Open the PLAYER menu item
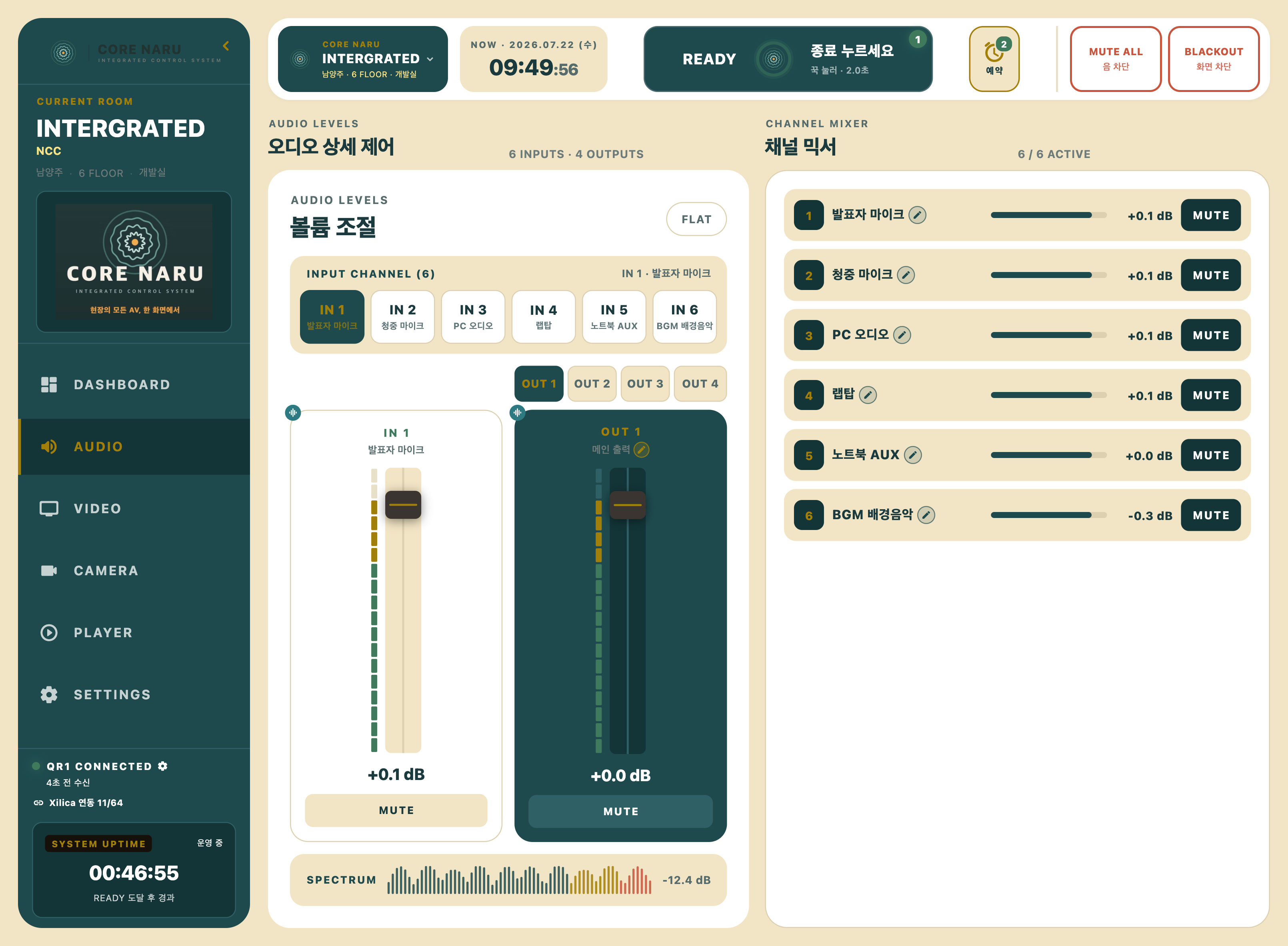 (x=134, y=633)
